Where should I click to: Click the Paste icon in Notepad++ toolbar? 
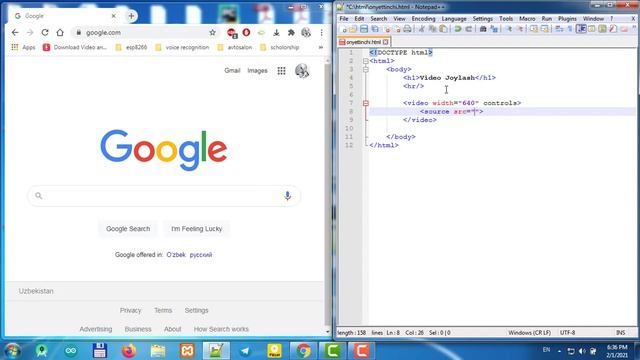coord(443,29)
